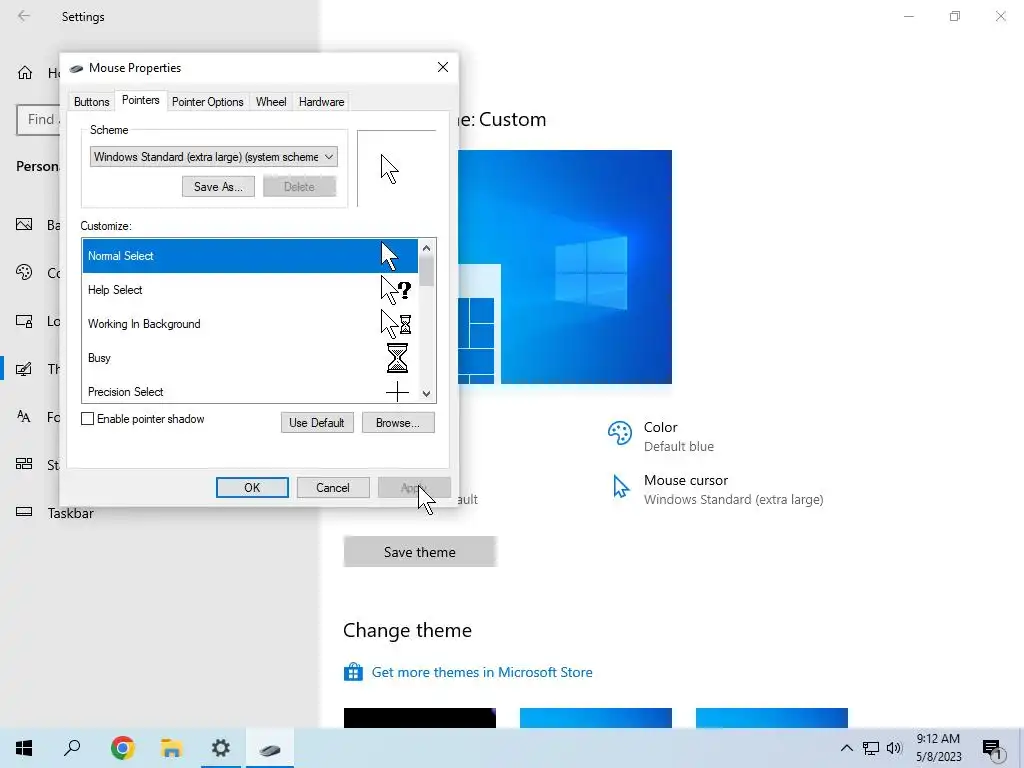Select Precision Select pointer row
1024x768 pixels.
pyautogui.click(x=250, y=391)
